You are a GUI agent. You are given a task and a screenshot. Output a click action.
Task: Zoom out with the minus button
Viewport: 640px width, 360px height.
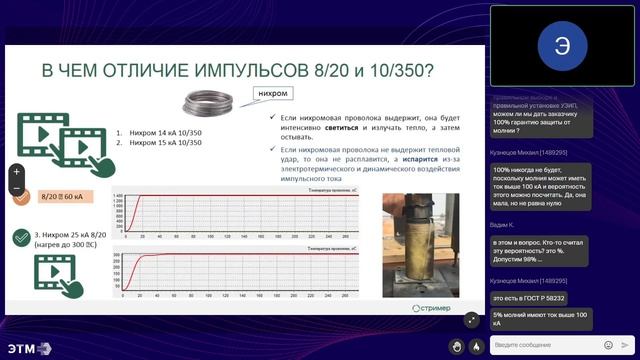16,188
